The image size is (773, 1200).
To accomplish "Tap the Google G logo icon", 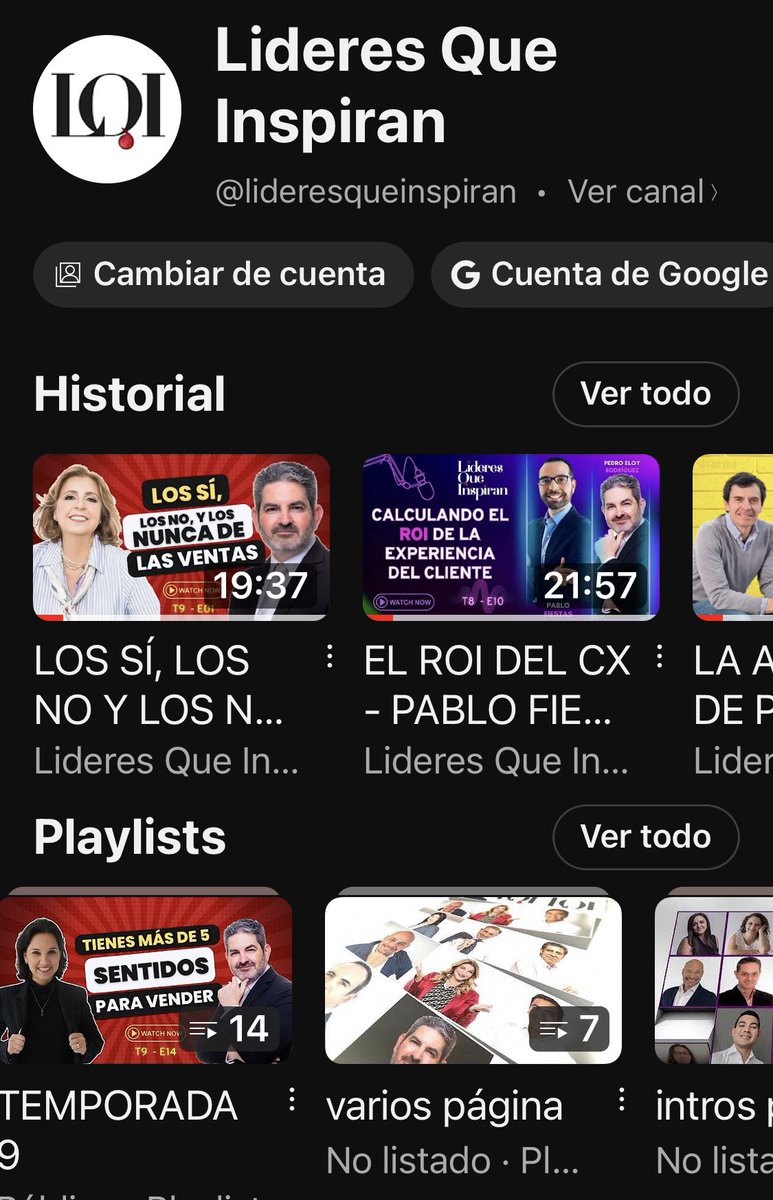I will tap(465, 275).
